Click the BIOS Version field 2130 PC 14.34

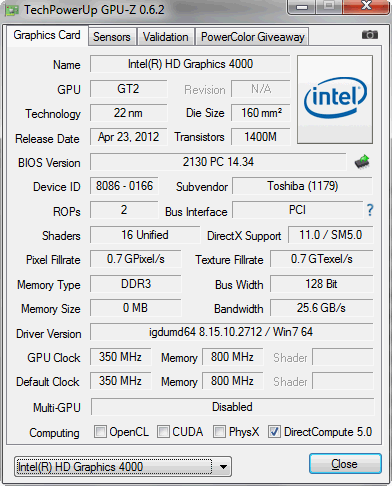218,162
